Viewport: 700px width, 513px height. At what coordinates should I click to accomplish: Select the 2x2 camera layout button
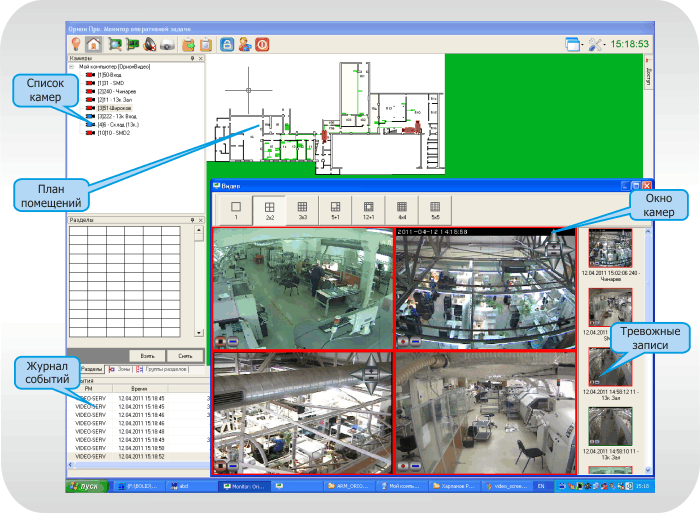tap(269, 210)
